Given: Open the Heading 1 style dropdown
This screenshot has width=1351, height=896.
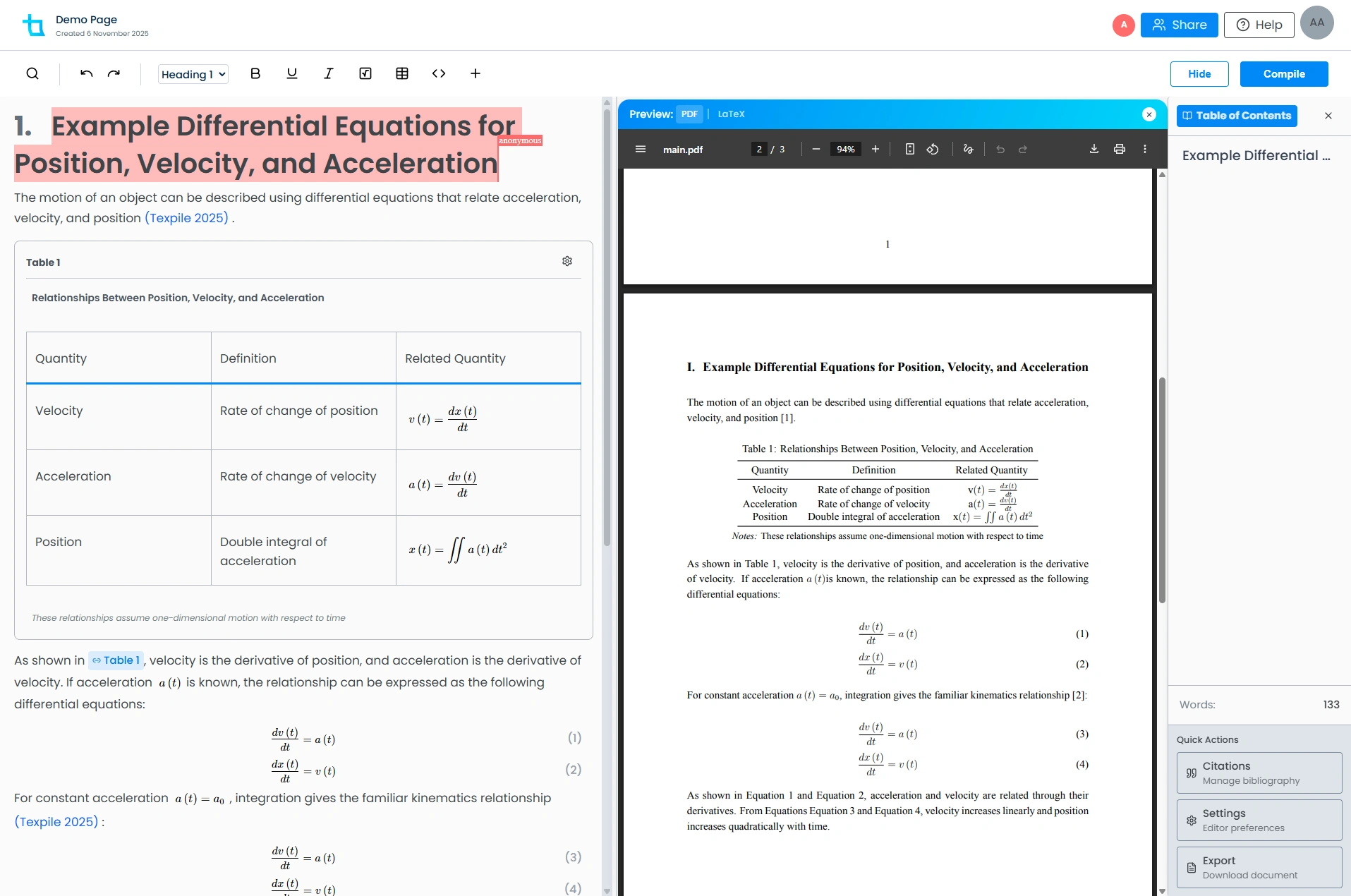Looking at the screenshot, I should [x=192, y=73].
